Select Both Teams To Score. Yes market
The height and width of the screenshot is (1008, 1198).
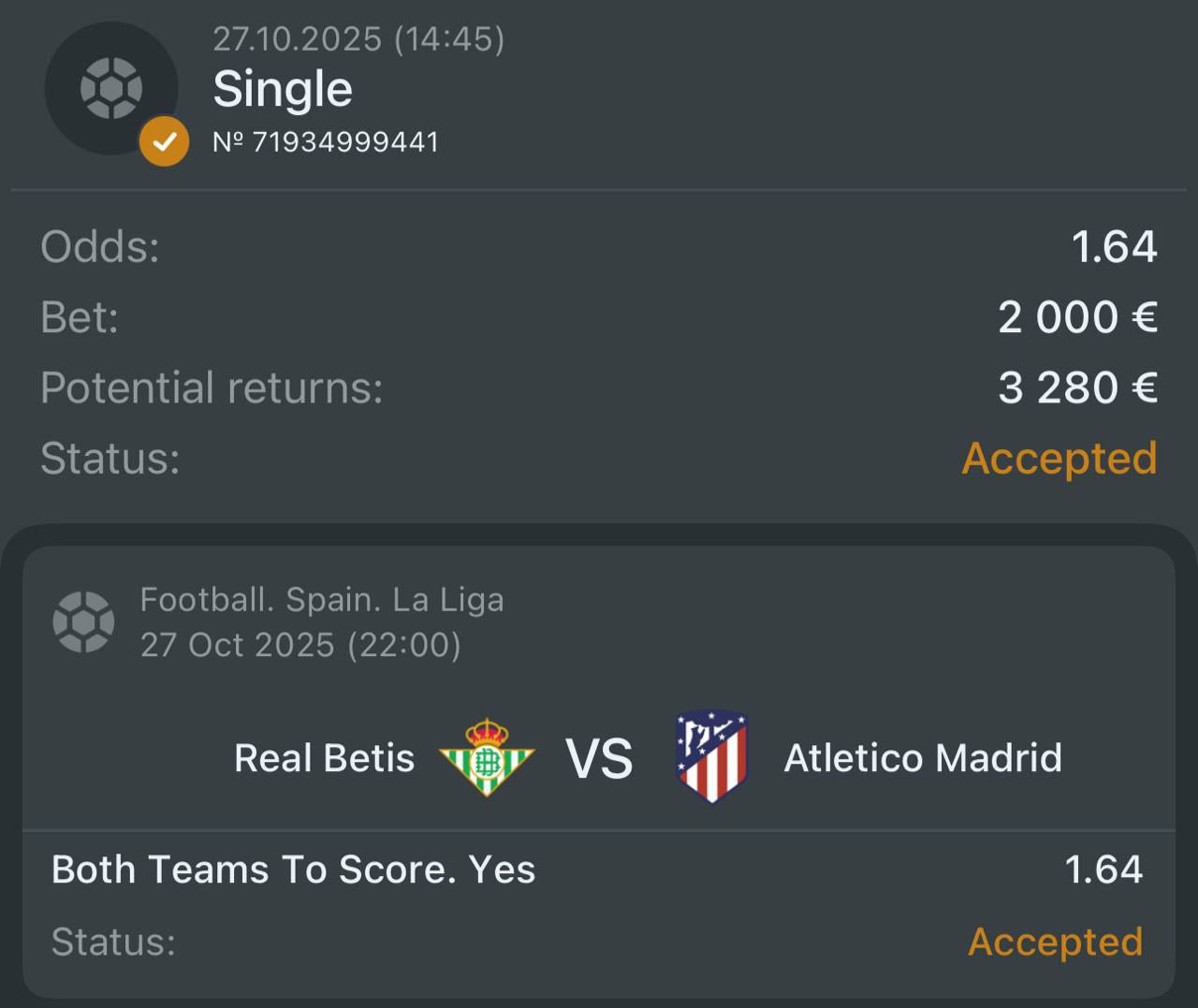point(293,869)
